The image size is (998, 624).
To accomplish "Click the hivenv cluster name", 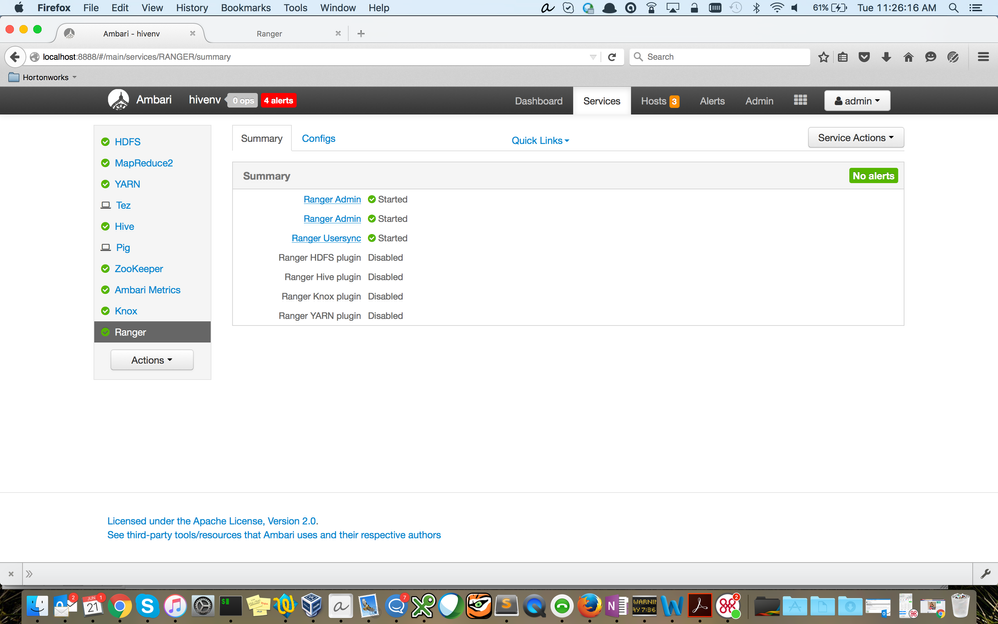I will (x=204, y=100).
